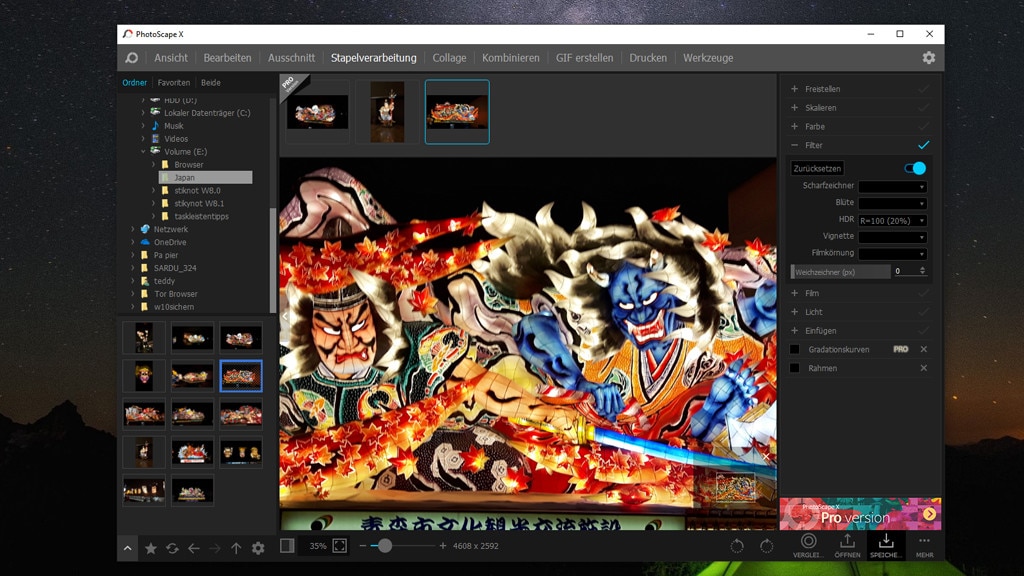
Task: Open the Werkzeuge tab
Action: (708, 57)
